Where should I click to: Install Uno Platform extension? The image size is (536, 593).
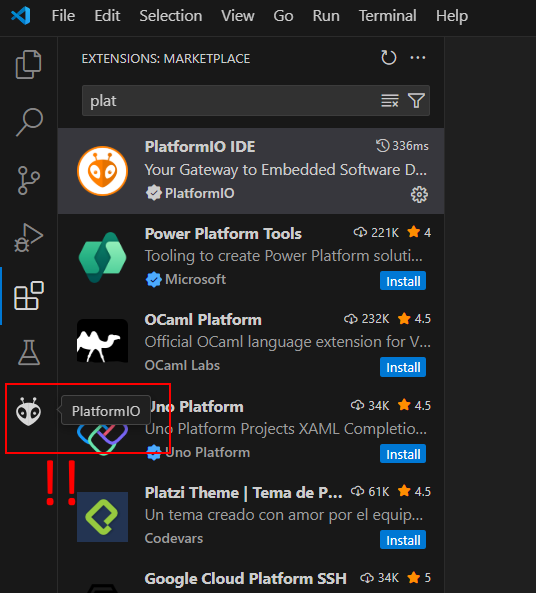tap(403, 454)
